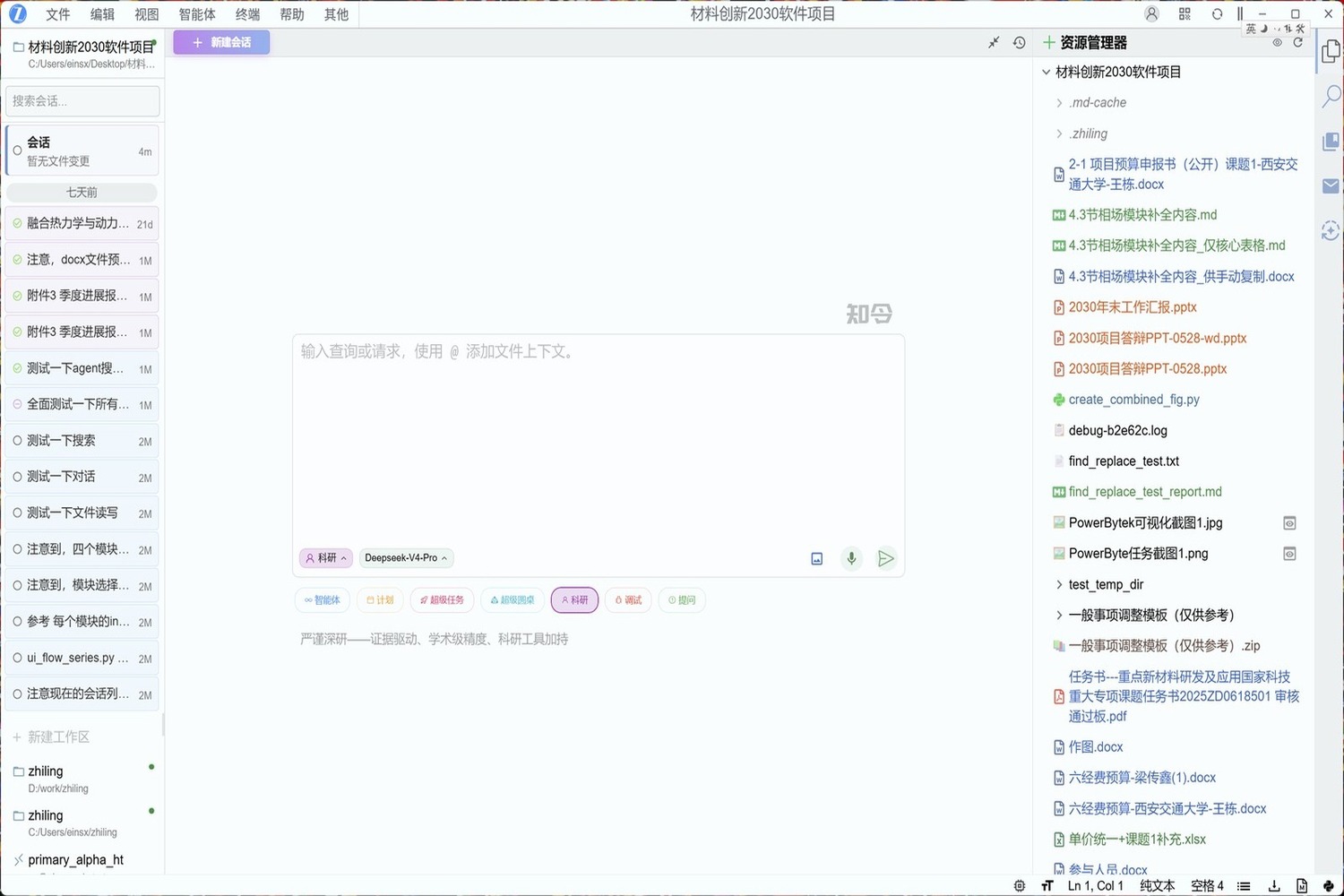The image size is (1344, 896).
Task: Click the chip icon in status bar
Action: pyautogui.click(x=1019, y=886)
